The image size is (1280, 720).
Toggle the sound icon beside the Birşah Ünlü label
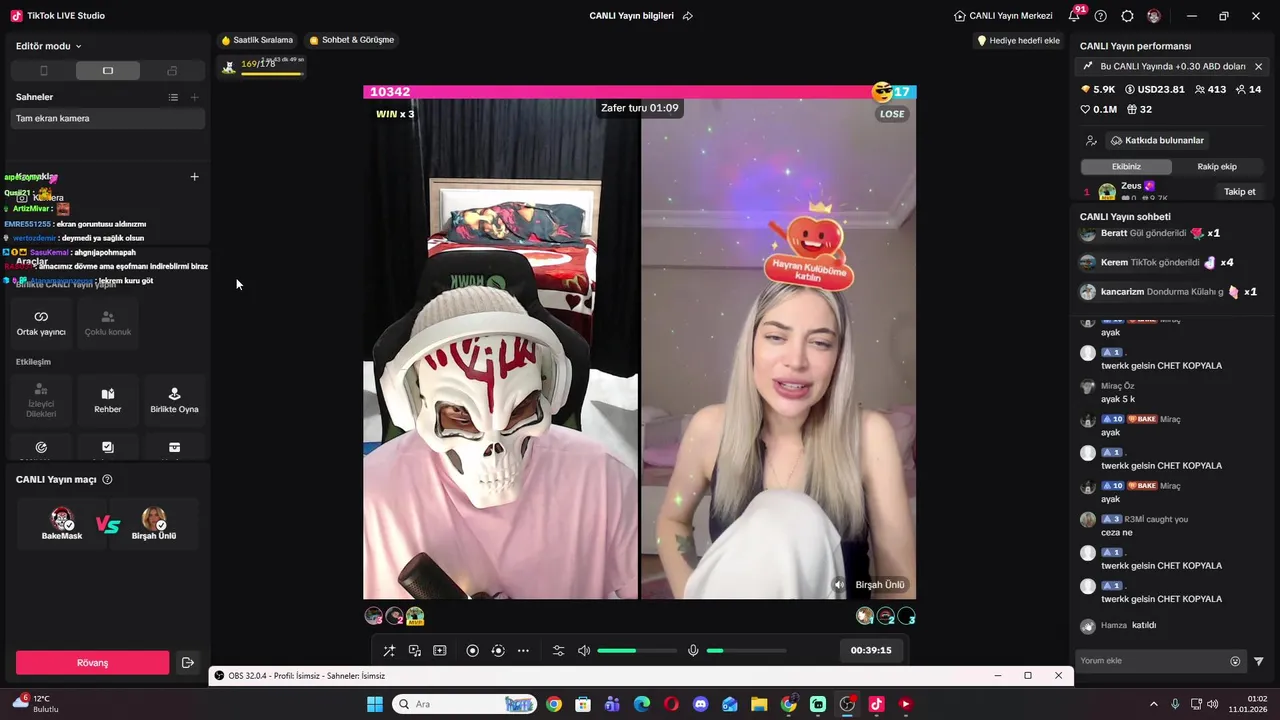tap(839, 585)
